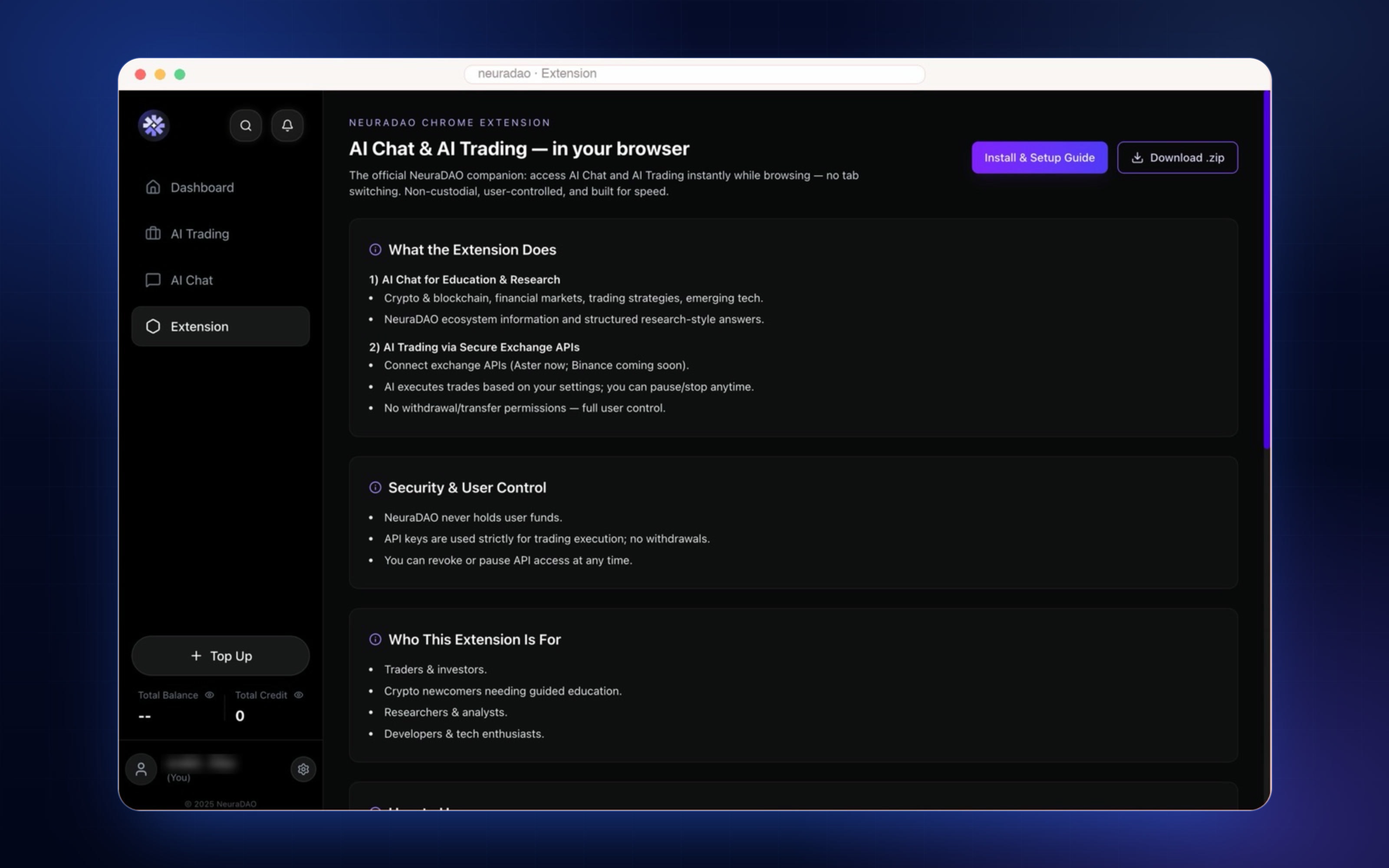Image resolution: width=1389 pixels, height=868 pixels.
Task: Click "You can revoke or pause API access" line
Action: (x=508, y=560)
